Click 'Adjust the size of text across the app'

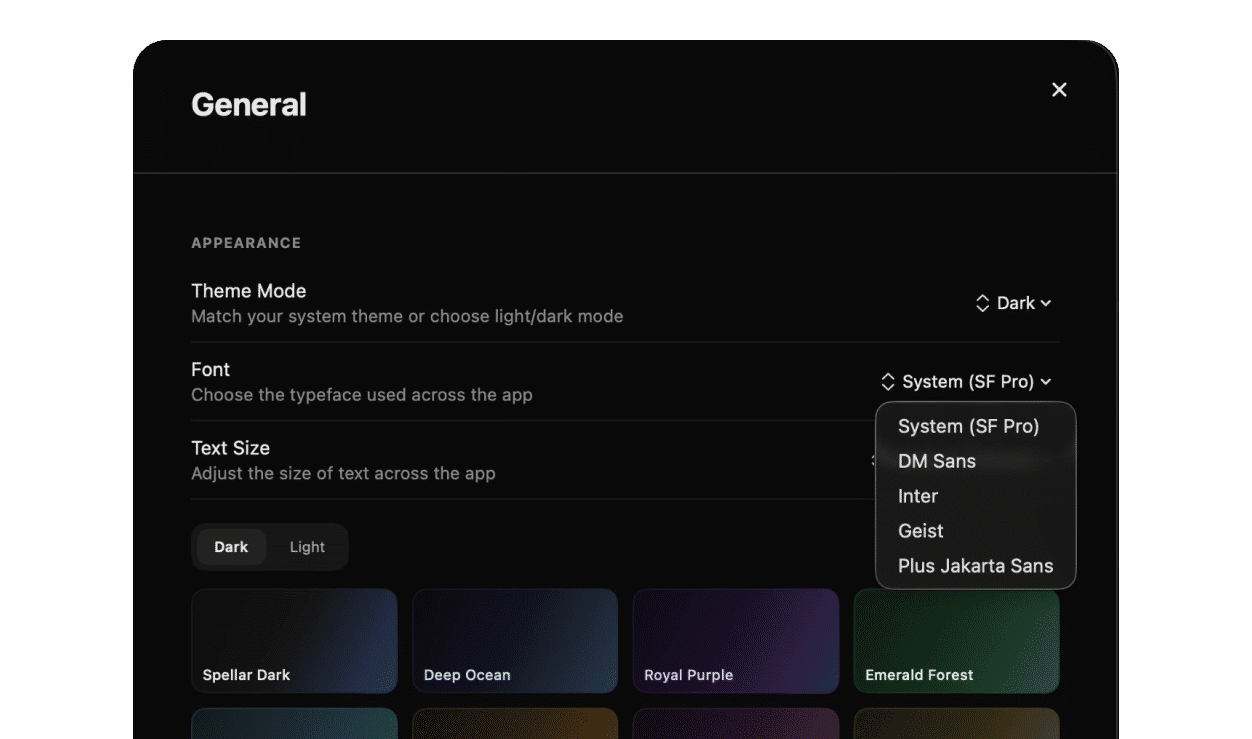pyautogui.click(x=343, y=473)
